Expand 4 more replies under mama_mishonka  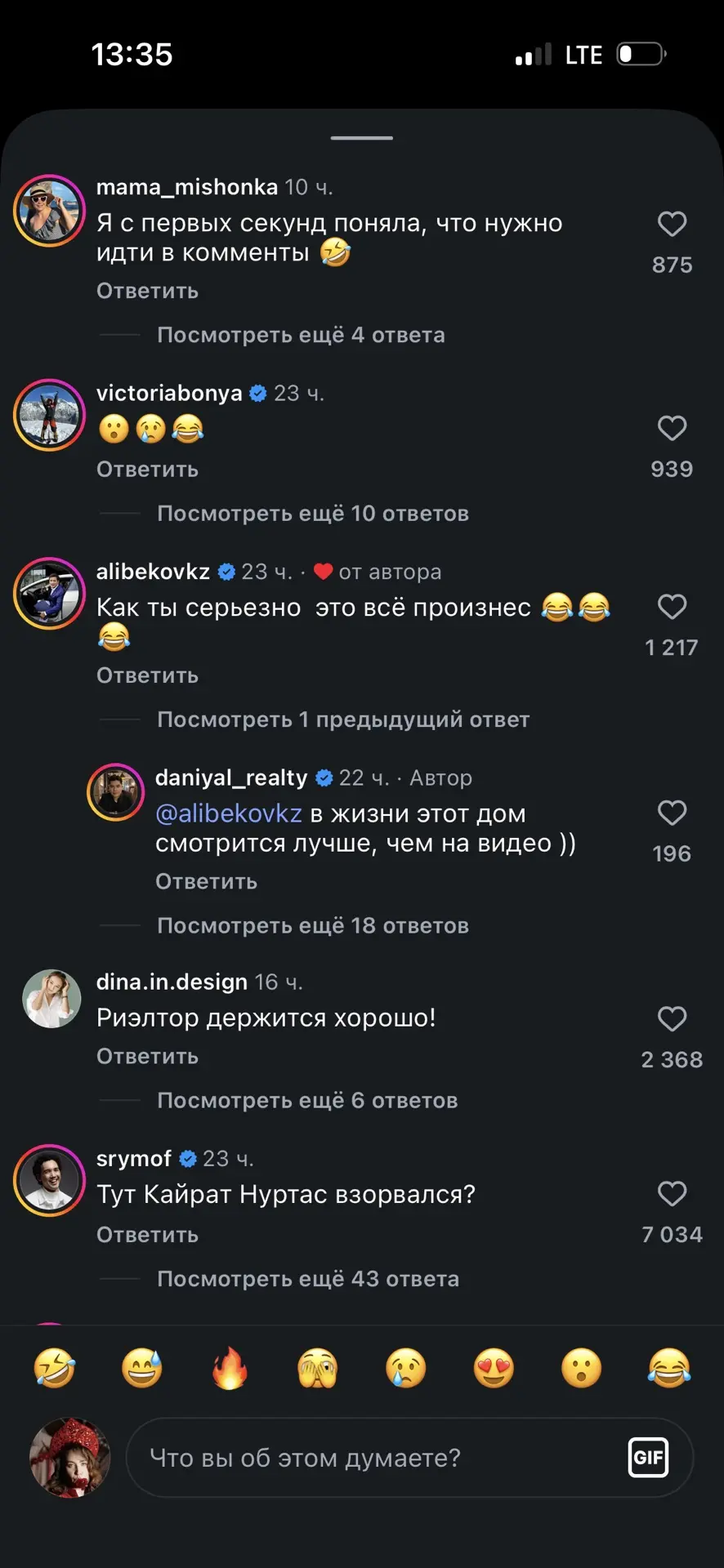tap(301, 335)
